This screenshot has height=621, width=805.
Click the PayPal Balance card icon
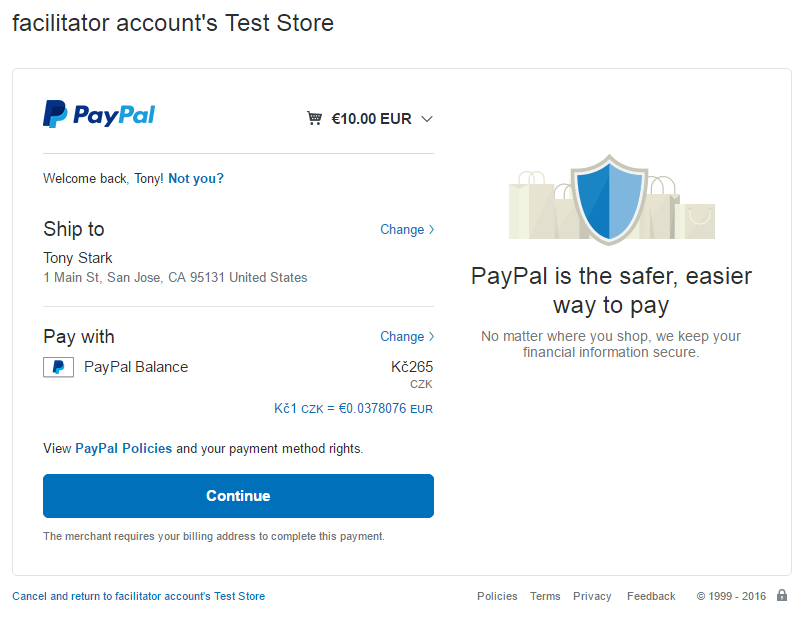[x=58, y=367]
